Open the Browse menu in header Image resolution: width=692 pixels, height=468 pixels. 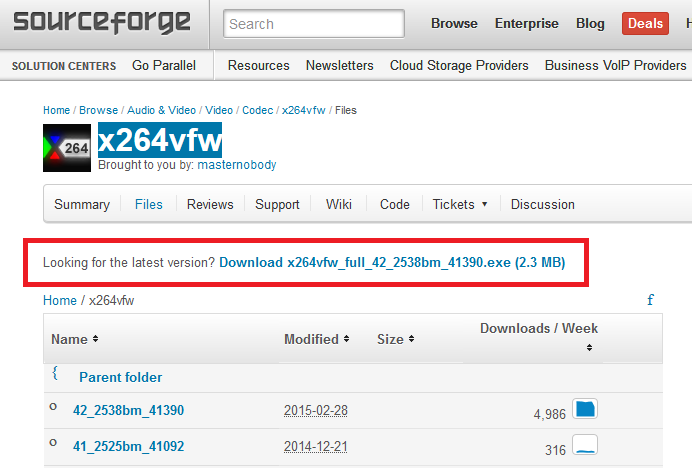pyautogui.click(x=454, y=23)
